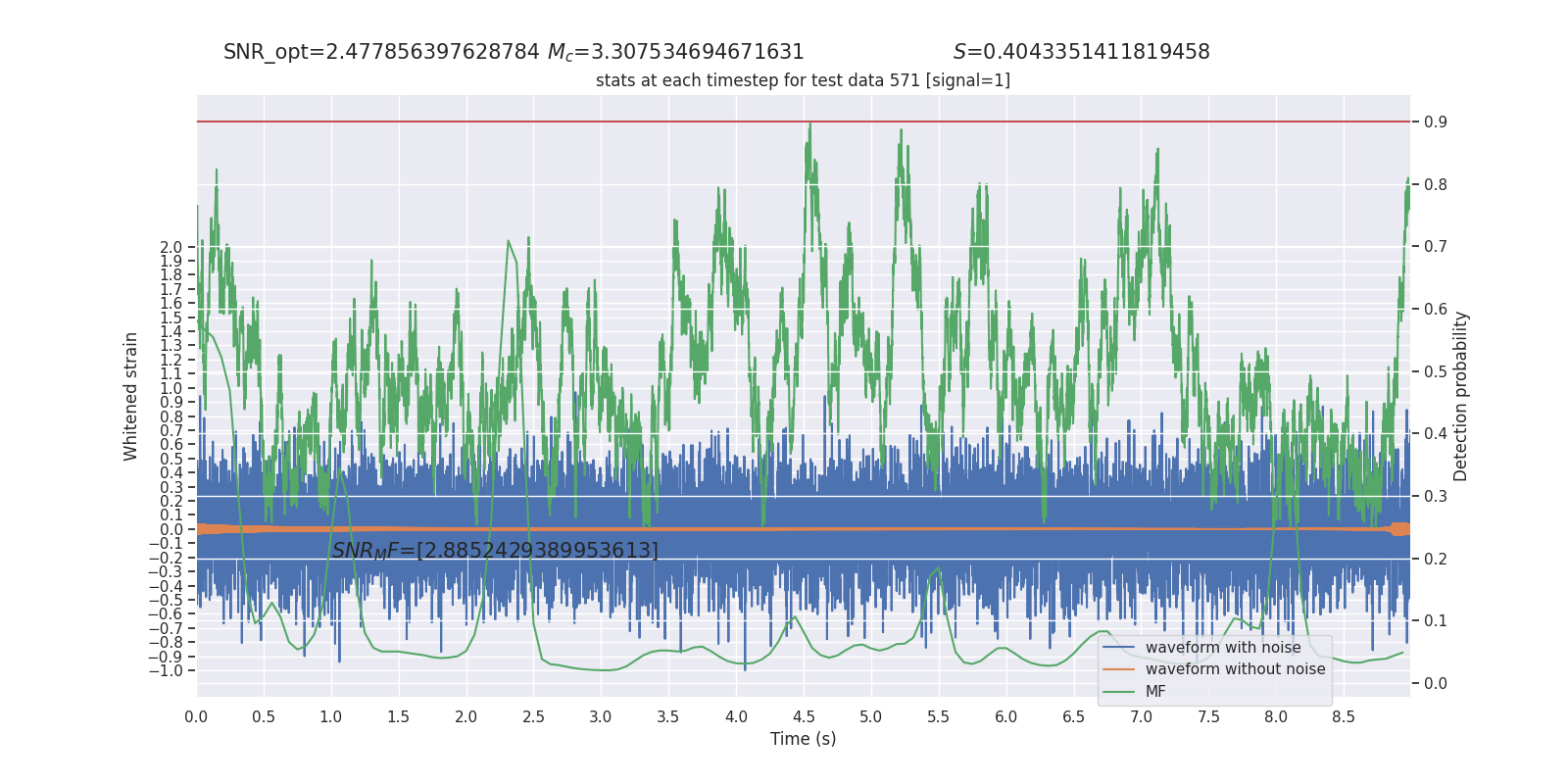Screen dimensions: 1568x784
Task: Click the Mc chirp mass value in header
Action: click(x=675, y=52)
